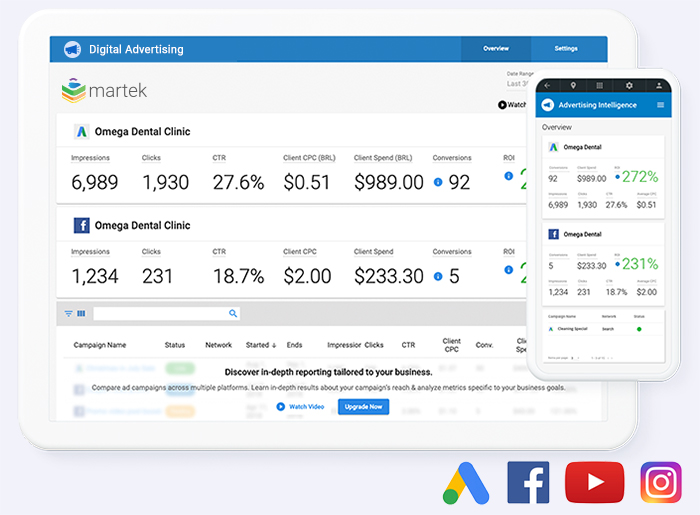Click ROI info icon in Facebook card
This screenshot has height=515, width=700.
[508, 270]
